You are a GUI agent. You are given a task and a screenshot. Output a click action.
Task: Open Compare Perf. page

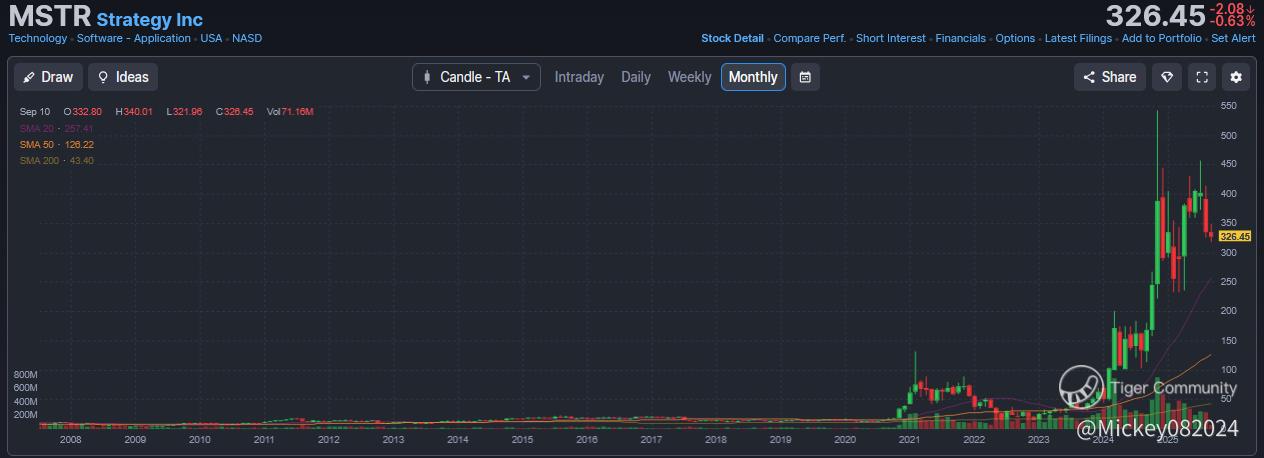coord(810,38)
